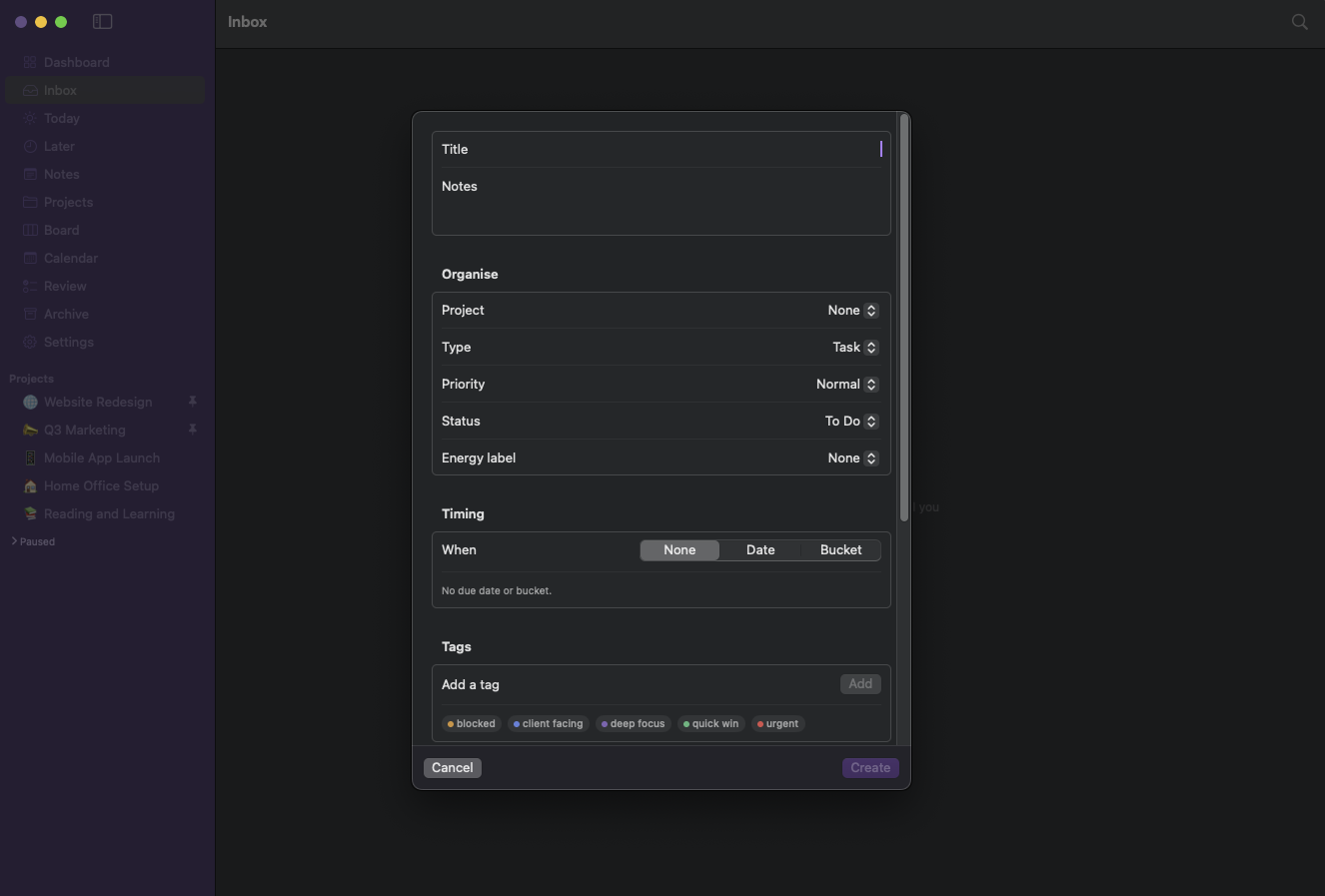
Task: Open the Dashboard sidebar icon
Action: [x=30, y=62]
